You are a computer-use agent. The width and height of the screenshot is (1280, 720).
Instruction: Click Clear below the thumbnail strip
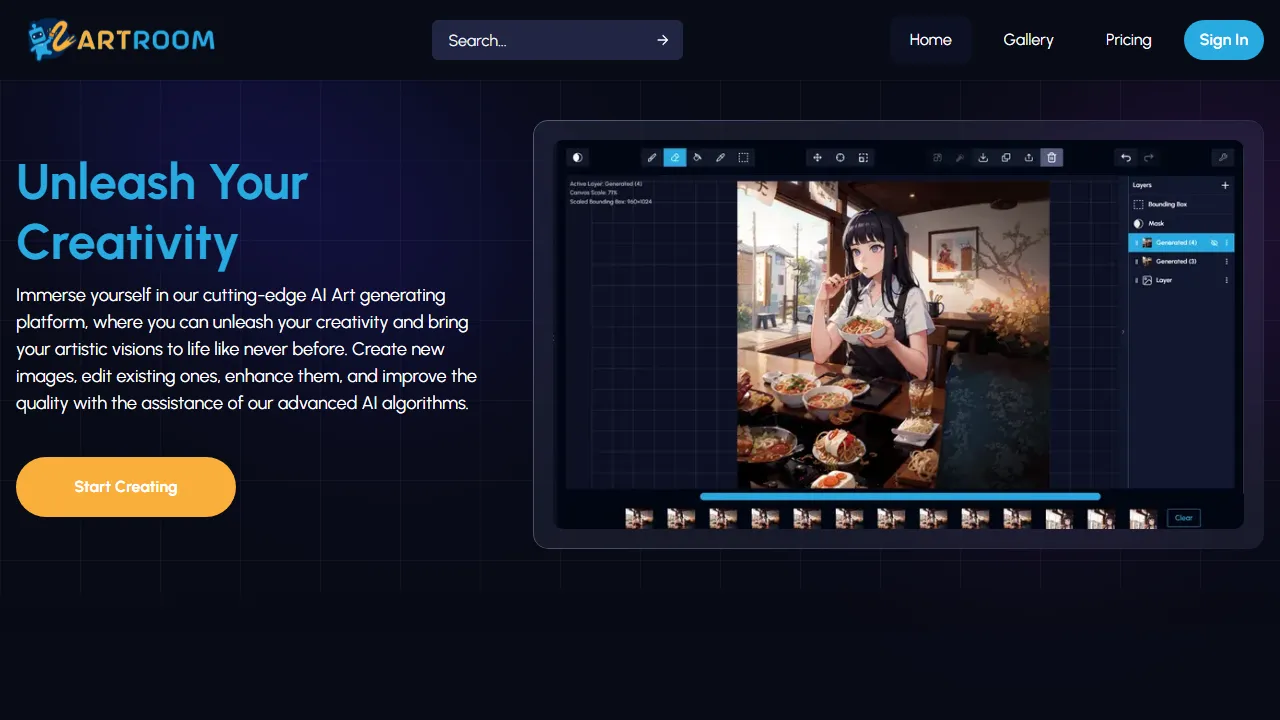tap(1183, 517)
